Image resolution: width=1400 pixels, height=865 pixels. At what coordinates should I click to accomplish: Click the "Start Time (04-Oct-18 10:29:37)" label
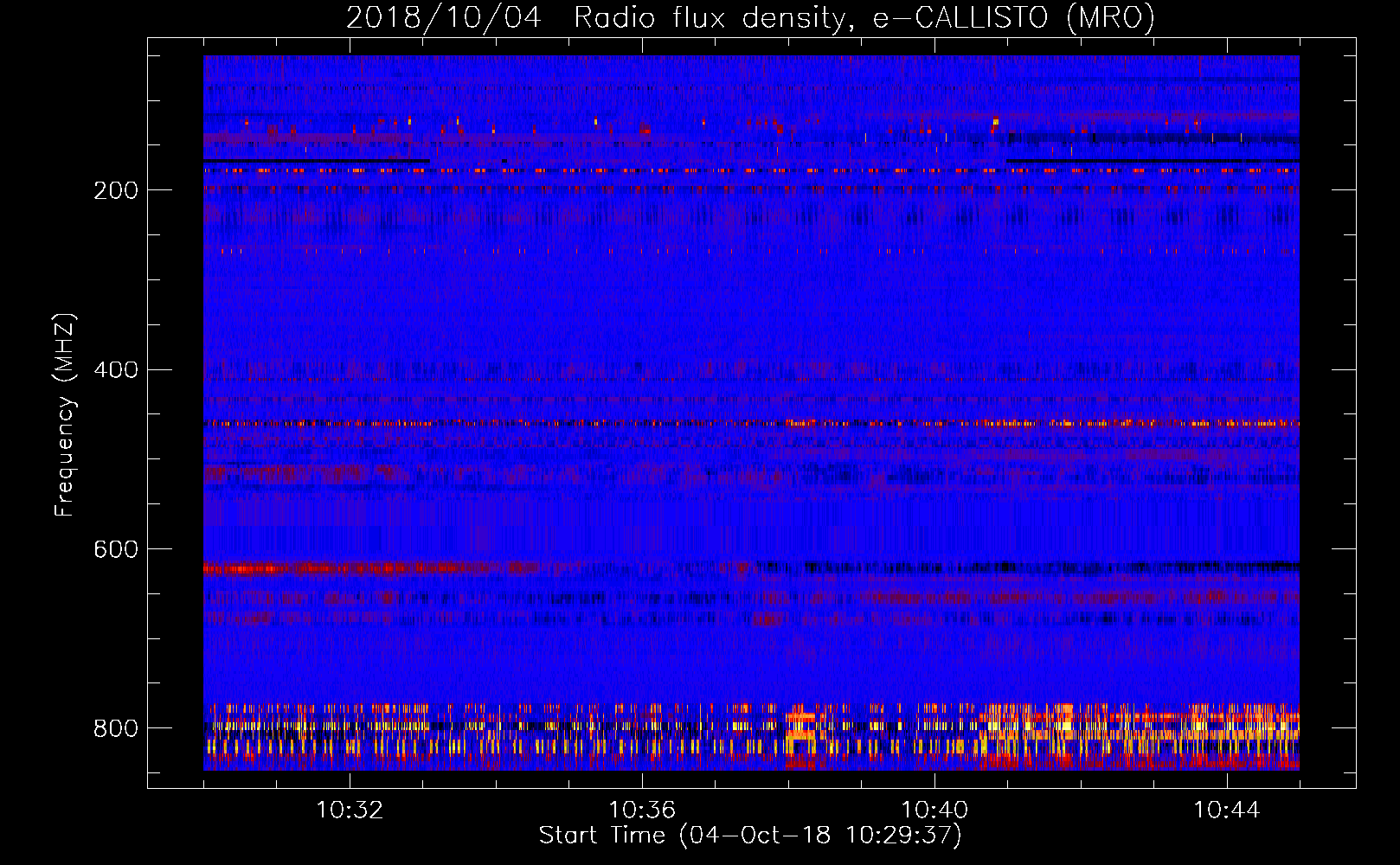(x=750, y=836)
